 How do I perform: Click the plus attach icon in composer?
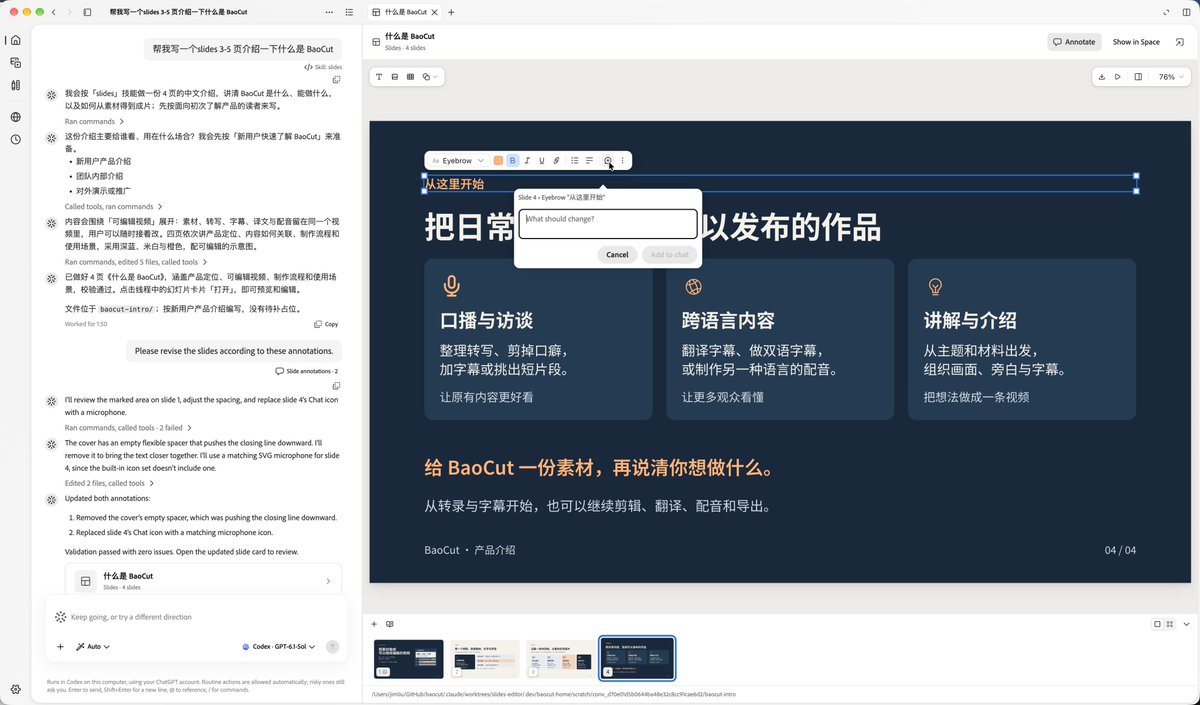60,647
